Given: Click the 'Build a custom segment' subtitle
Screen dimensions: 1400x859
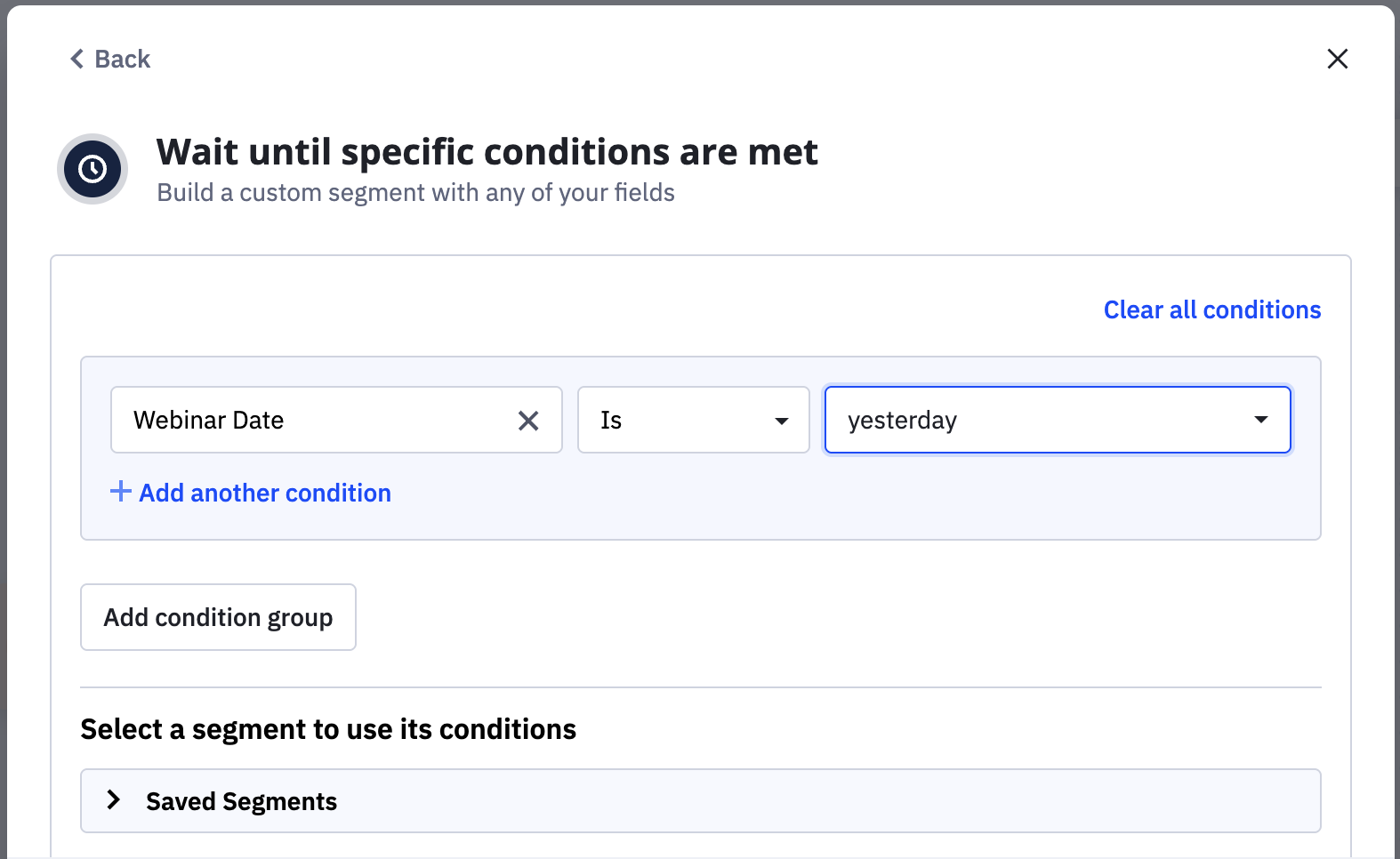Looking at the screenshot, I should pyautogui.click(x=415, y=193).
